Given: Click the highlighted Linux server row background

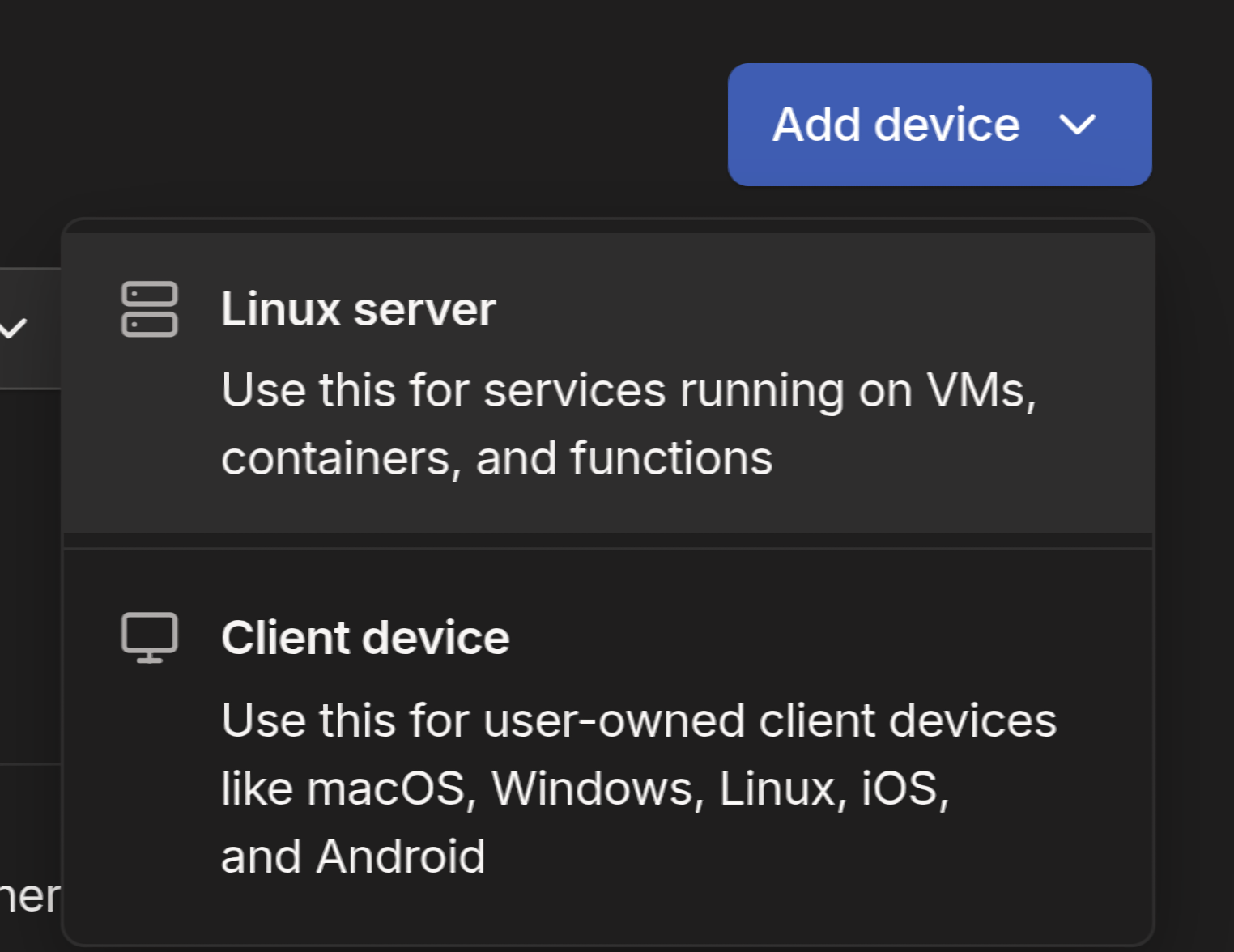Looking at the screenshot, I should coord(608,383).
